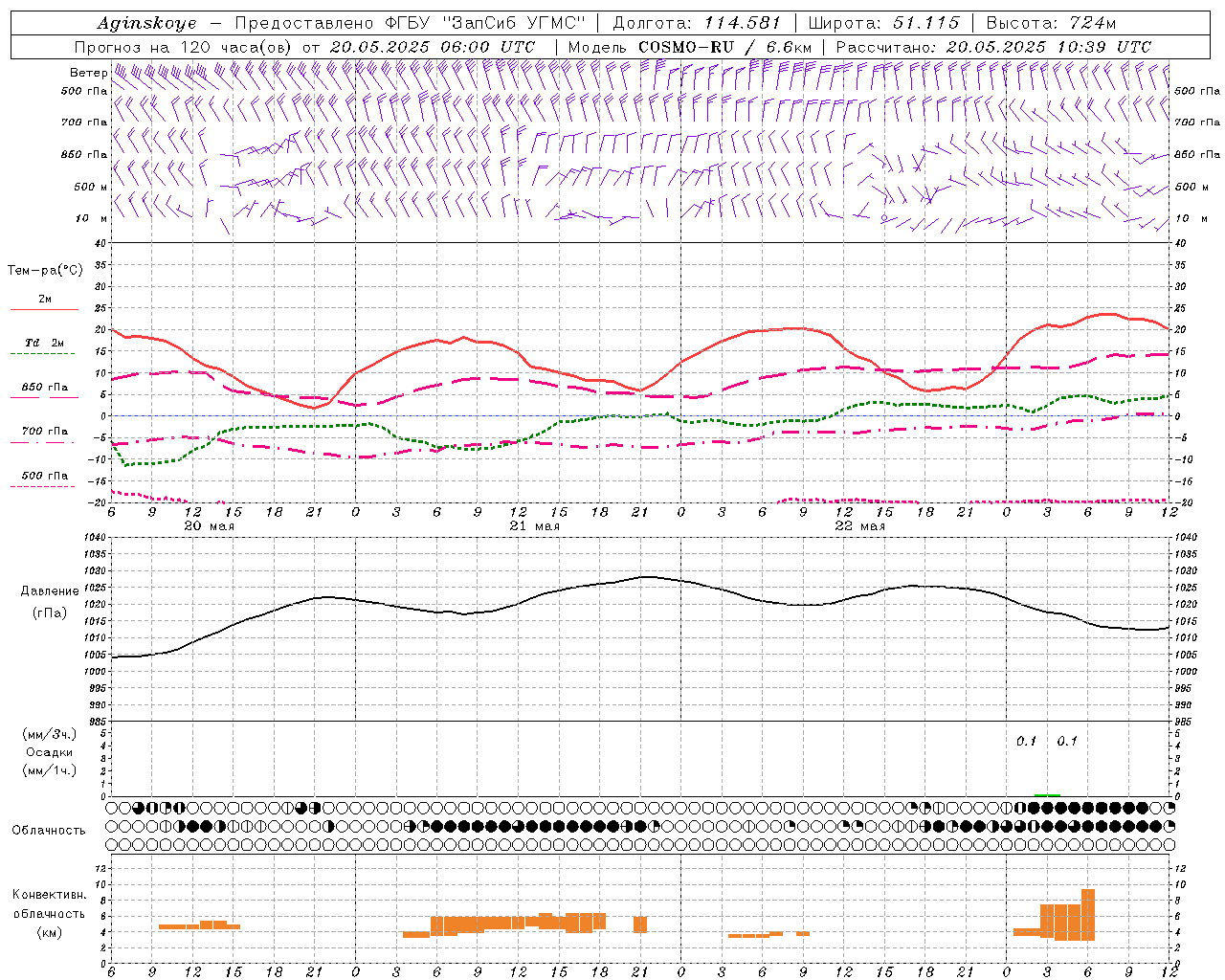Click the '700 гПа' entry in temperature legend
The height and width of the screenshot is (980, 1225).
coord(45,431)
